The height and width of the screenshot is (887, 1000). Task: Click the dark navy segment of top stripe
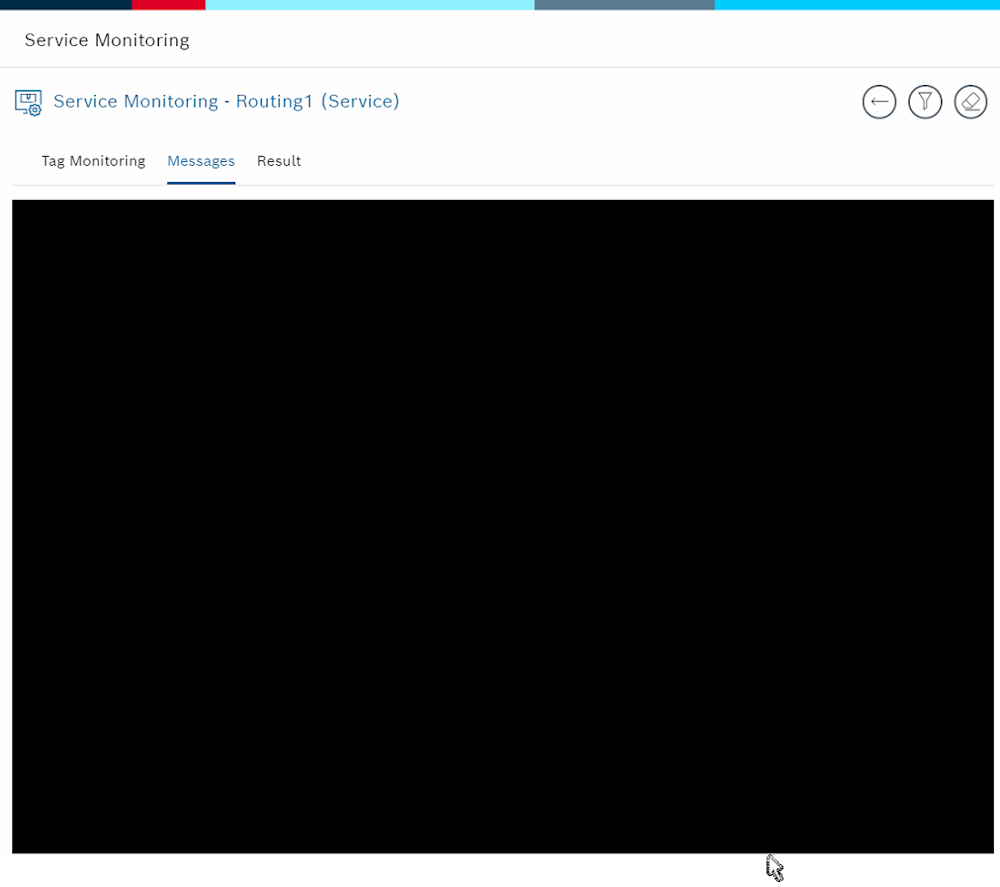tap(65, 5)
